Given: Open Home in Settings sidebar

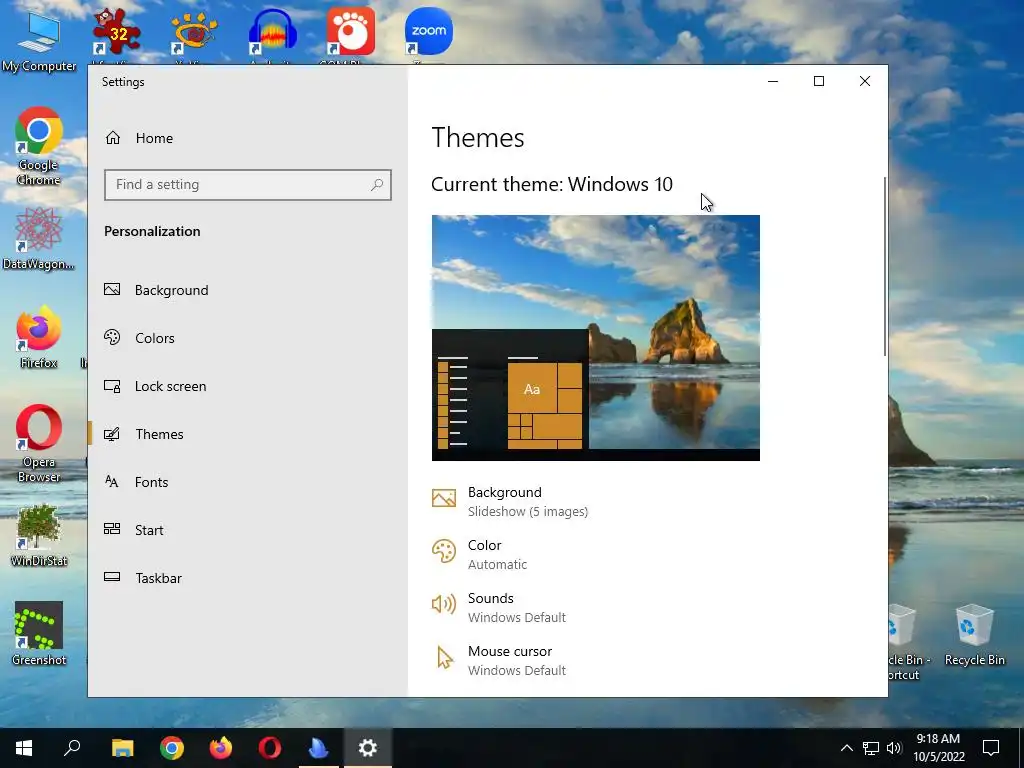Looking at the screenshot, I should click(154, 138).
